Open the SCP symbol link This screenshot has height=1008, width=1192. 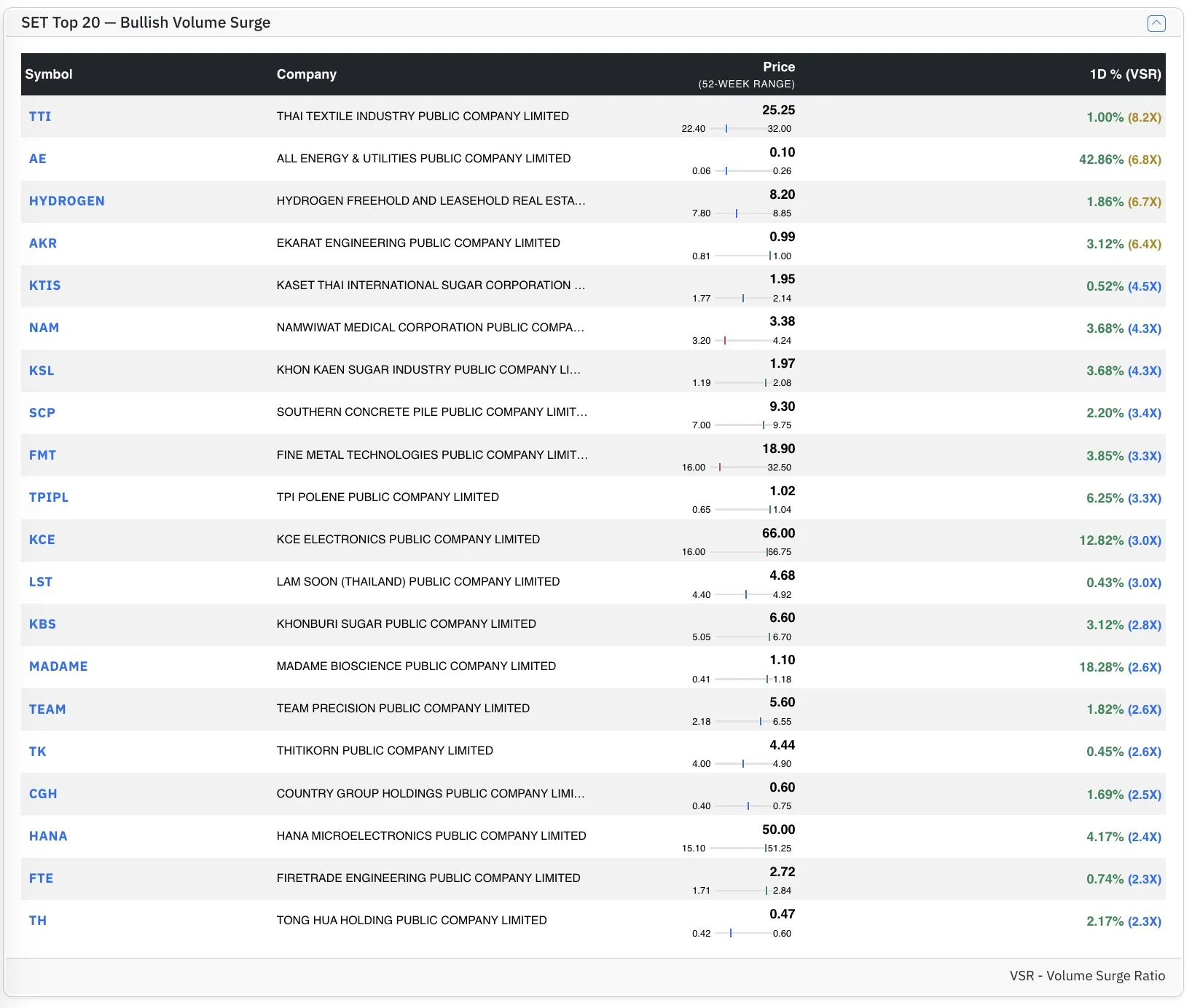42,413
